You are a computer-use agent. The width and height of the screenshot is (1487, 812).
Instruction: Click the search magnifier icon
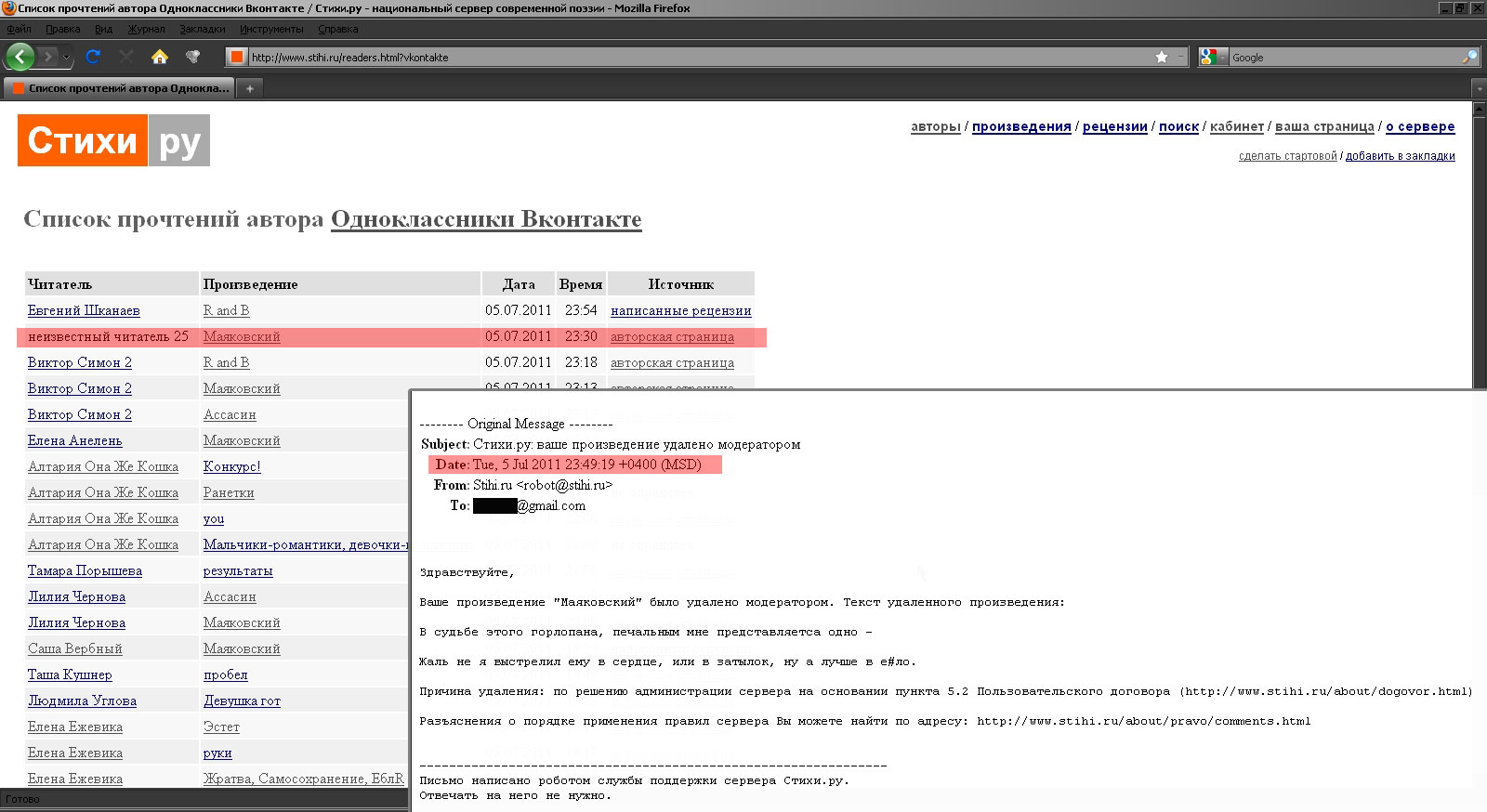[x=1469, y=57]
